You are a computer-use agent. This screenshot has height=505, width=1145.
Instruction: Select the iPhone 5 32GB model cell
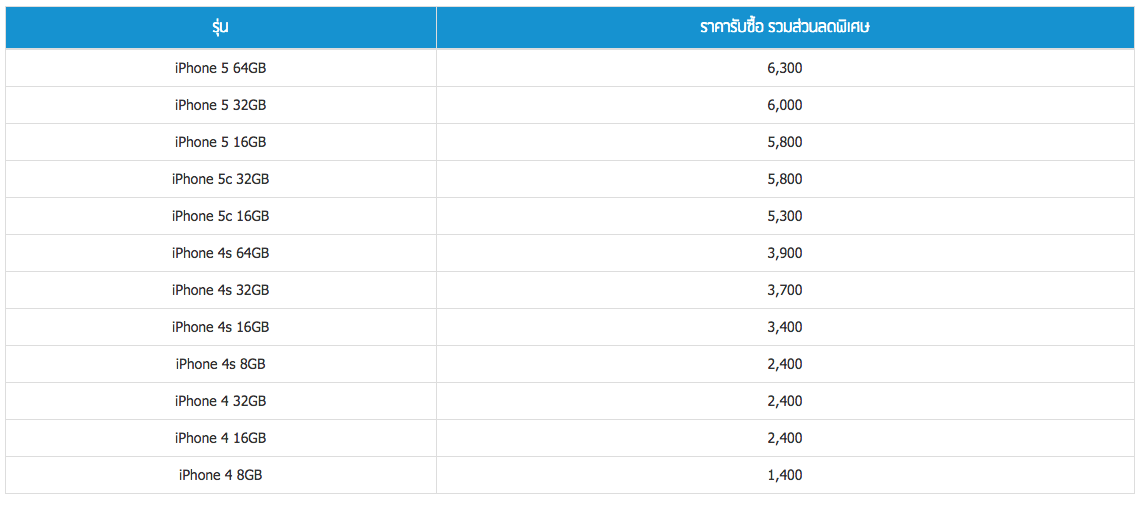pyautogui.click(x=220, y=105)
